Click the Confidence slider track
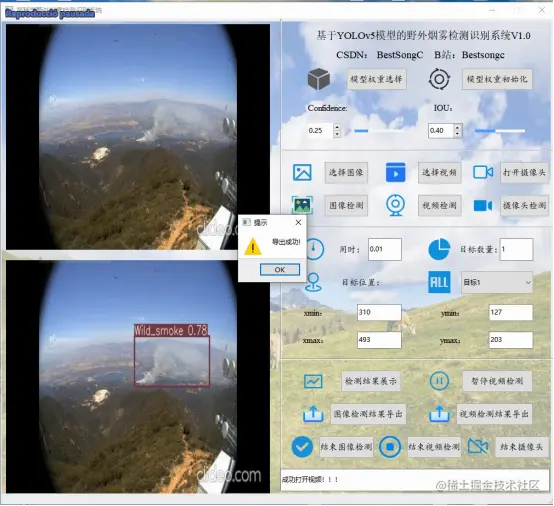Image resolution: width=554 pixels, height=506 pixels. (379, 131)
